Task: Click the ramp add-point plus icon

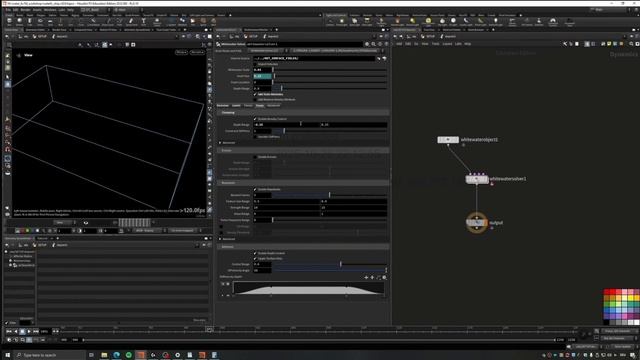Action: pyautogui.click(x=366, y=278)
